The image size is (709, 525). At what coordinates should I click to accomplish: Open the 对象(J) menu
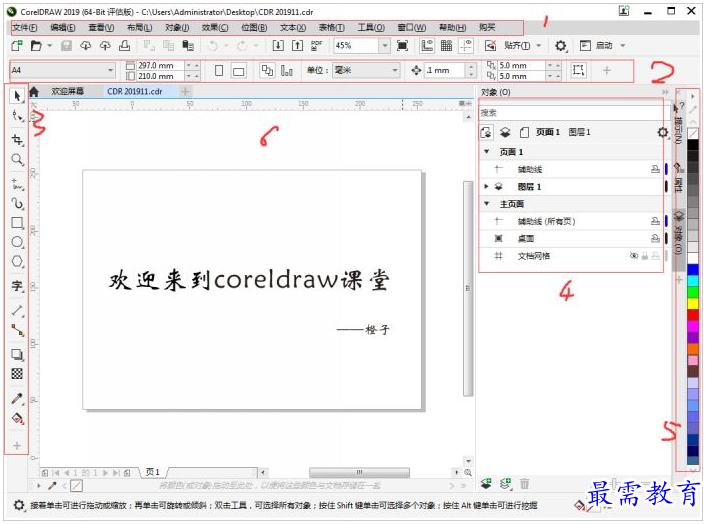tap(177, 28)
